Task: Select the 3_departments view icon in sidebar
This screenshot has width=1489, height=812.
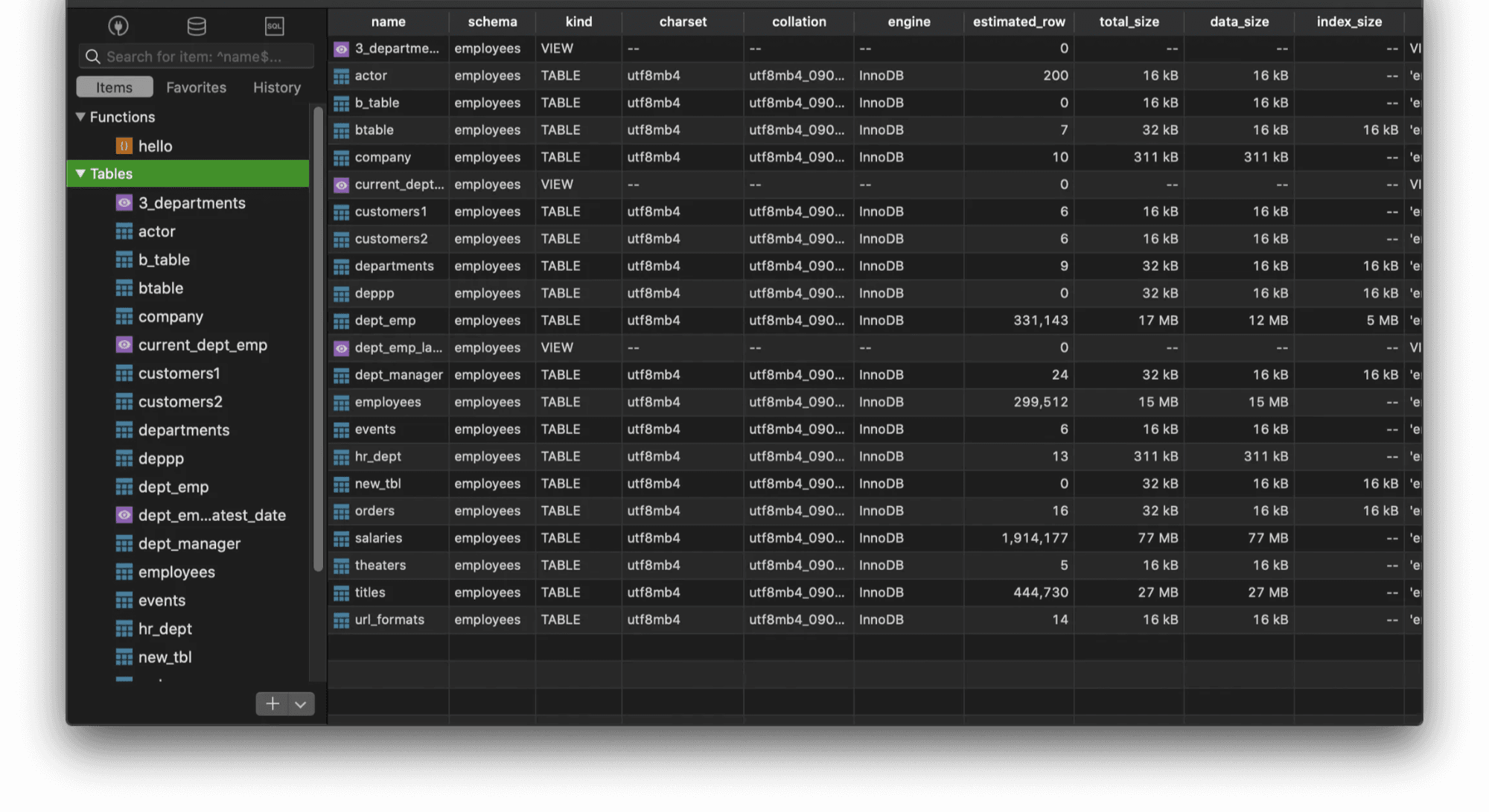Action: click(124, 202)
